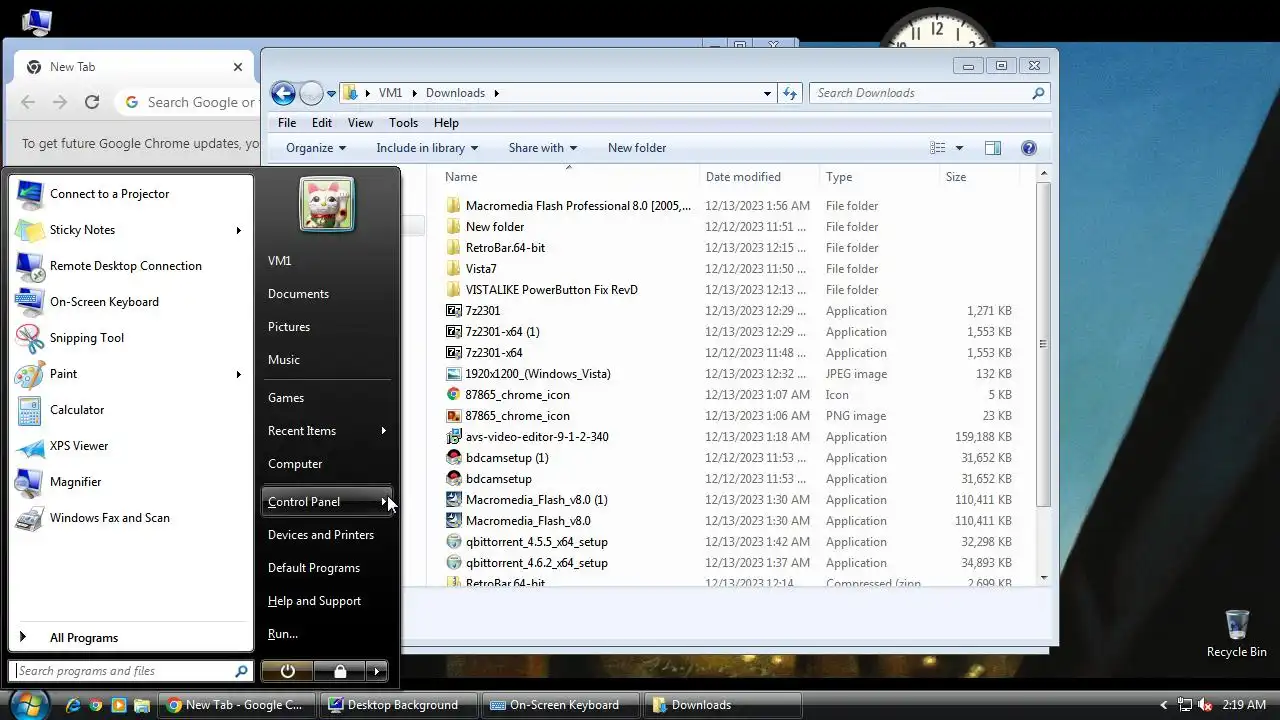Image resolution: width=1280 pixels, height=720 pixels.
Task: Open the Organize dropdown
Action: coord(316,148)
